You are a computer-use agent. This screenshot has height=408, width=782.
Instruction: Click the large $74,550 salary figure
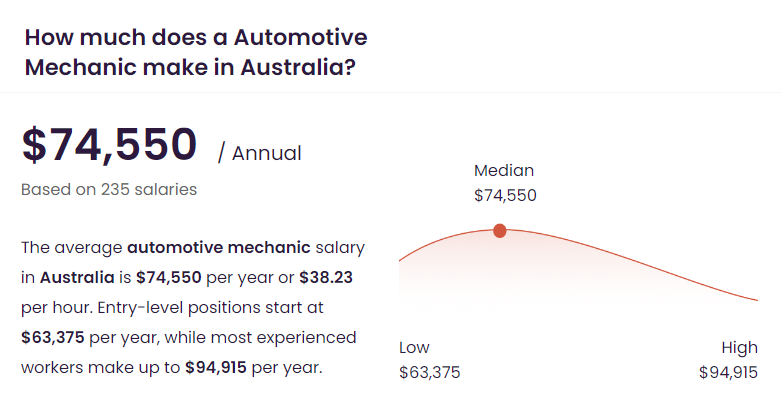(109, 145)
